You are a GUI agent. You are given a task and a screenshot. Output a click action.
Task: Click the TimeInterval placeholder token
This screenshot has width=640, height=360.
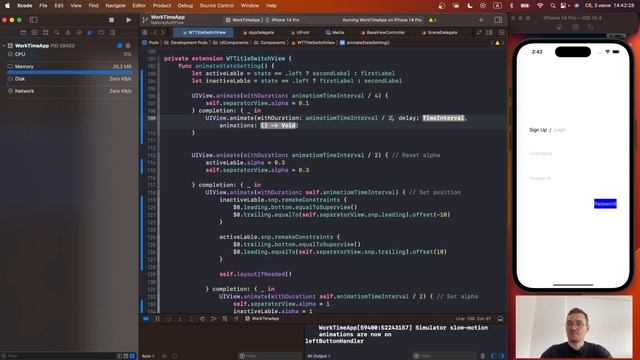pos(443,118)
